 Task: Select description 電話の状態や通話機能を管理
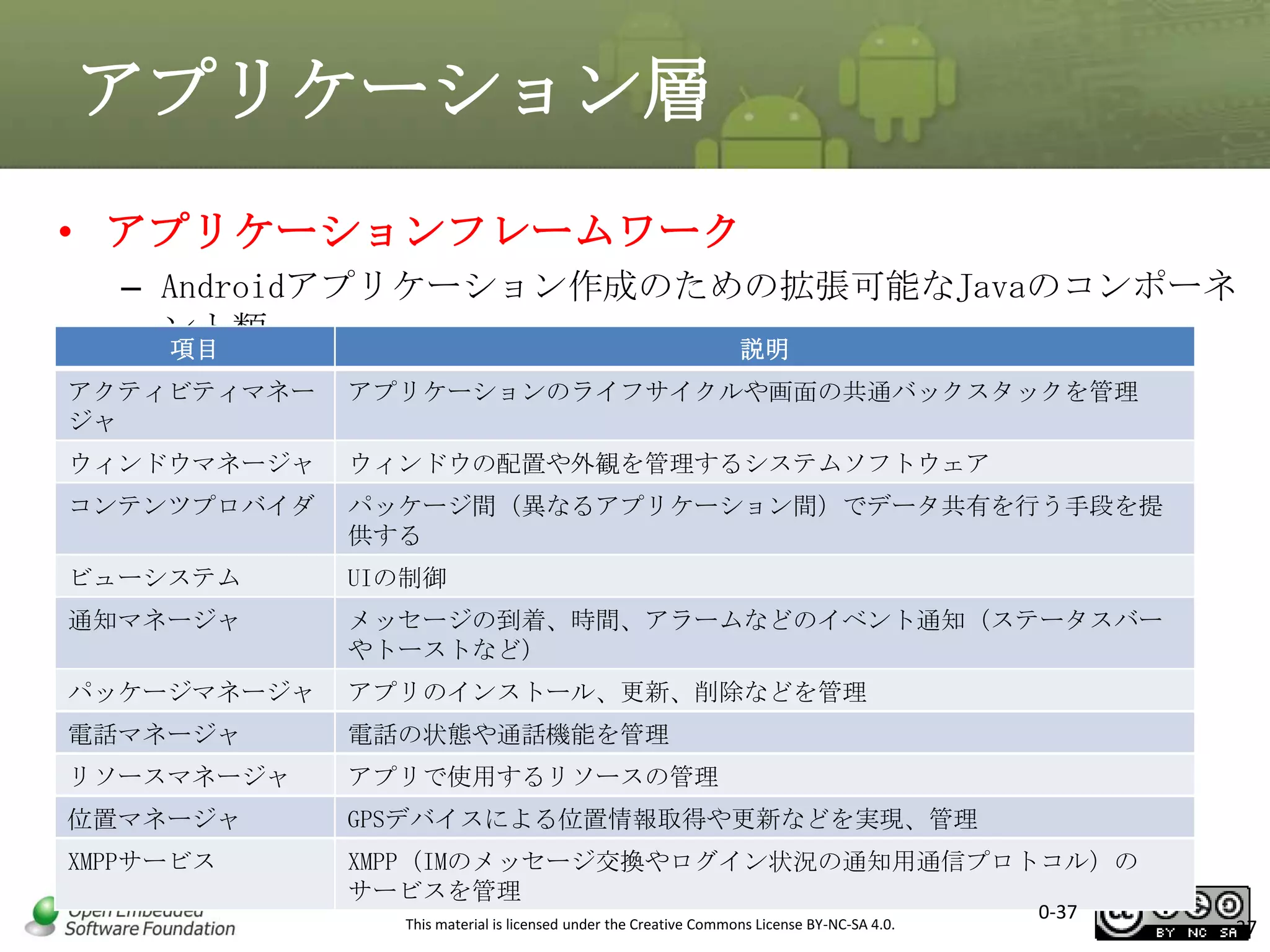point(765,733)
